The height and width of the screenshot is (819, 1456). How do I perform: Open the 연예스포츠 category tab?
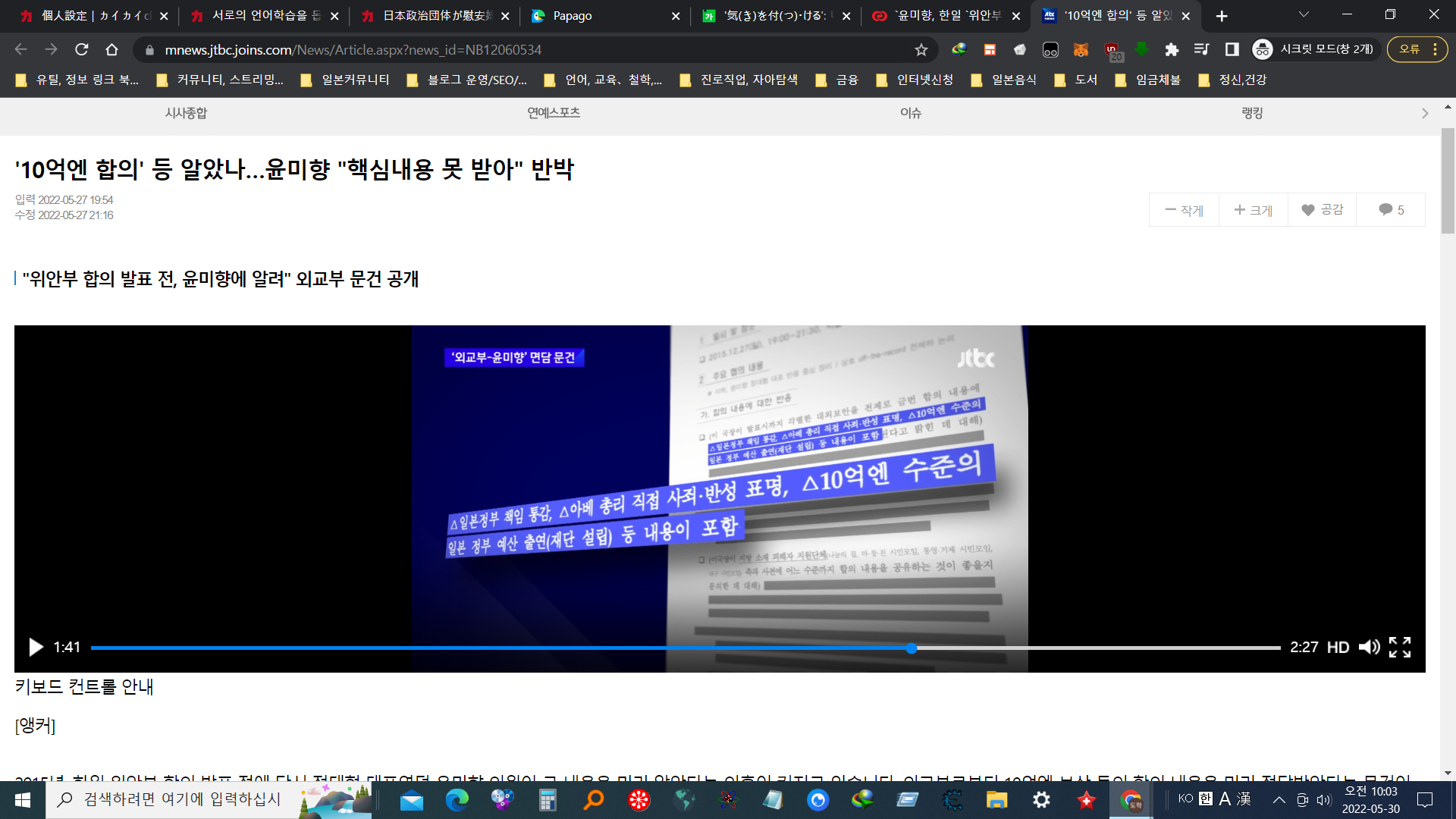pos(554,113)
